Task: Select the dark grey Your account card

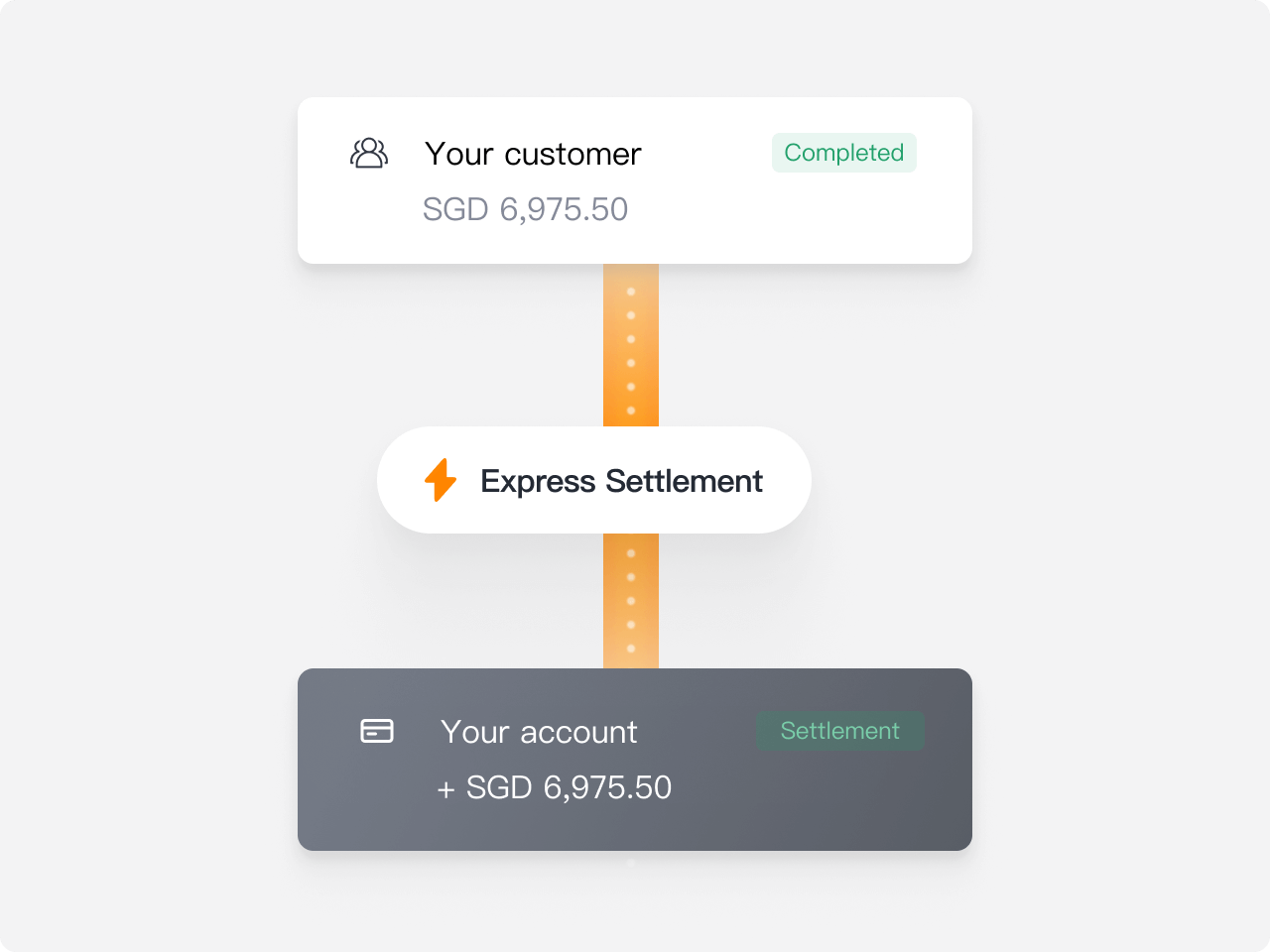Action: pyautogui.click(x=635, y=760)
